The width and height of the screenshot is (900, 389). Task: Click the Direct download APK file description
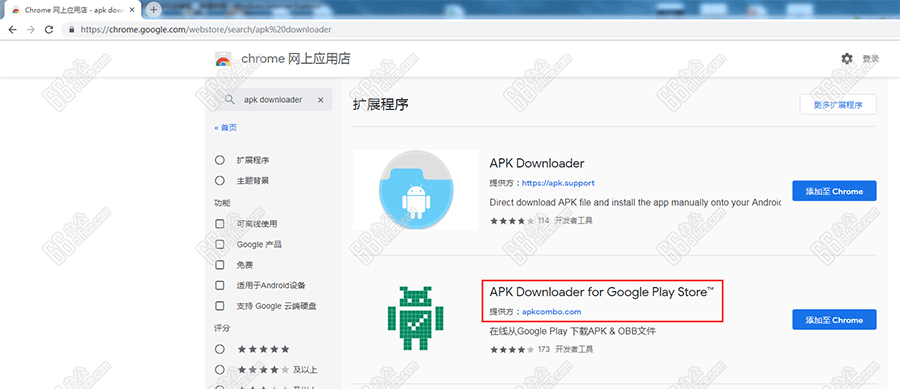635,203
